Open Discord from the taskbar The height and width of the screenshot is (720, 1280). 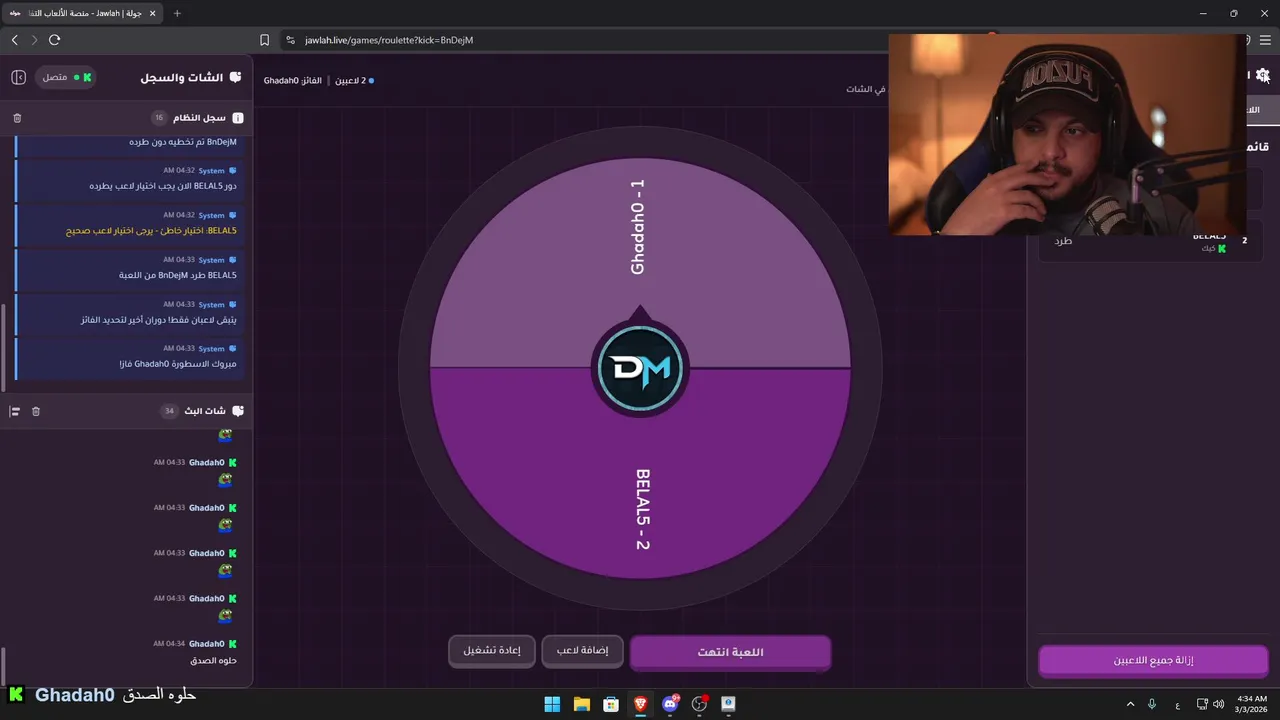[670, 704]
